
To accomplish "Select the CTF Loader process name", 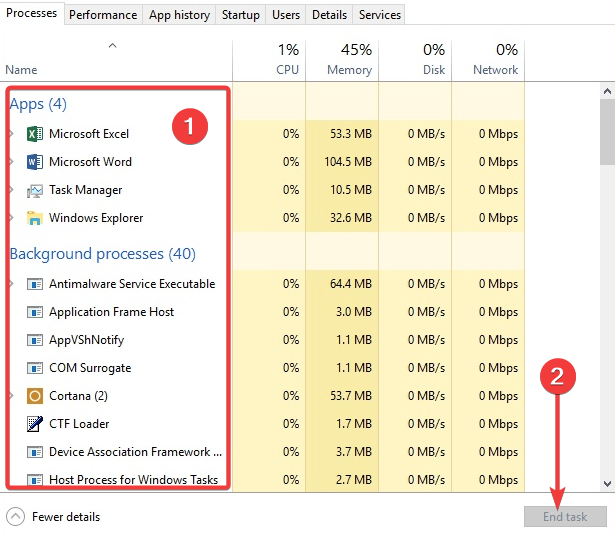I will (x=79, y=424).
